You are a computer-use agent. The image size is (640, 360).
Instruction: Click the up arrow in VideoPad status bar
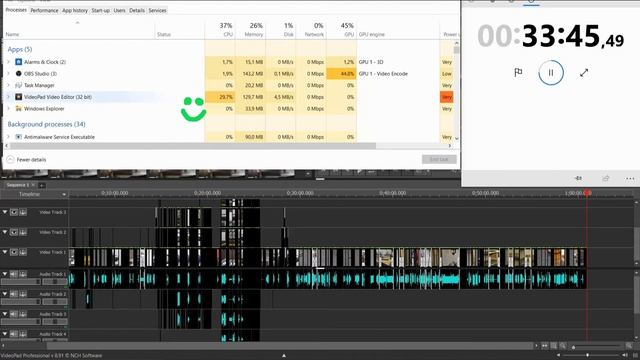tap(284, 356)
